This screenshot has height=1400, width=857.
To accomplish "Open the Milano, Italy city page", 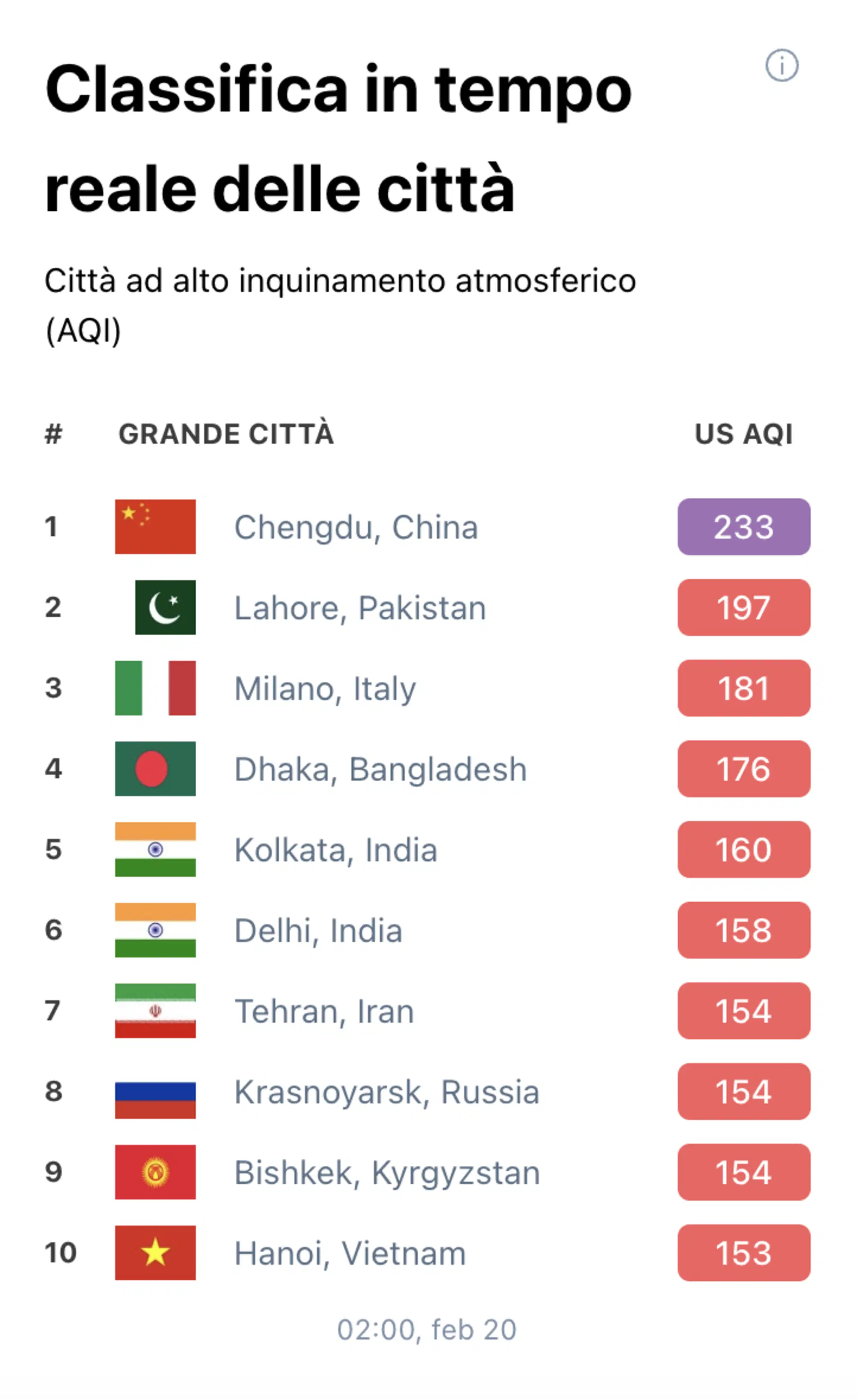I will [325, 689].
